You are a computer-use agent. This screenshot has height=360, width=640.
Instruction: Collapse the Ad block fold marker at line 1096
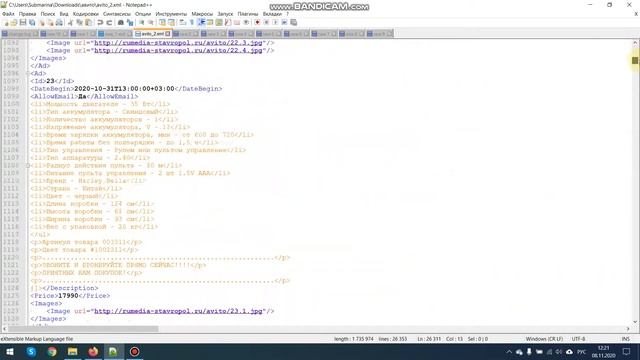28,73
